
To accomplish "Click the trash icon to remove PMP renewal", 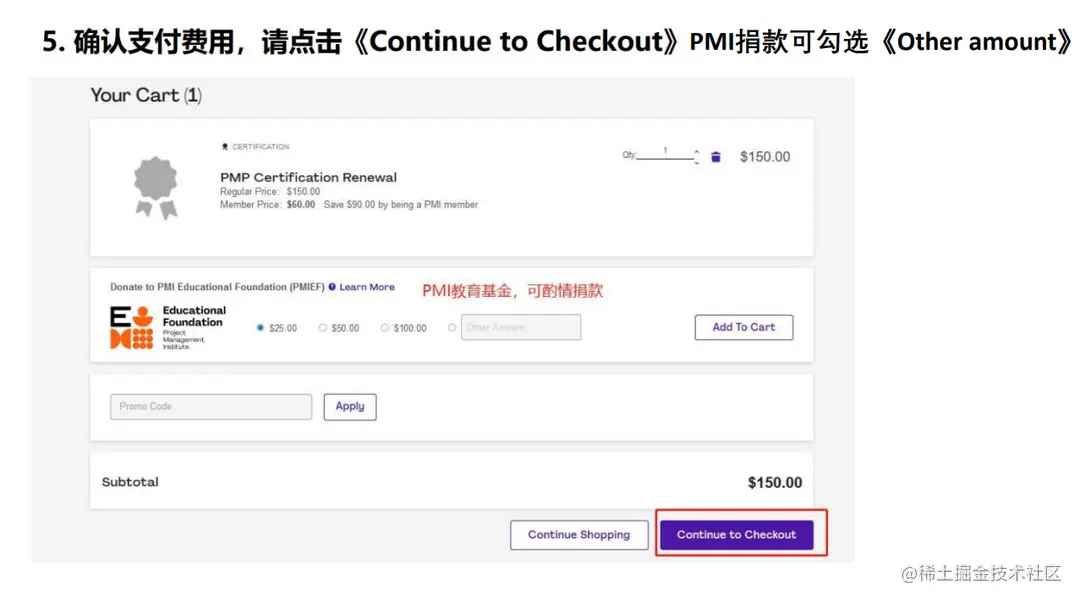I will [716, 157].
